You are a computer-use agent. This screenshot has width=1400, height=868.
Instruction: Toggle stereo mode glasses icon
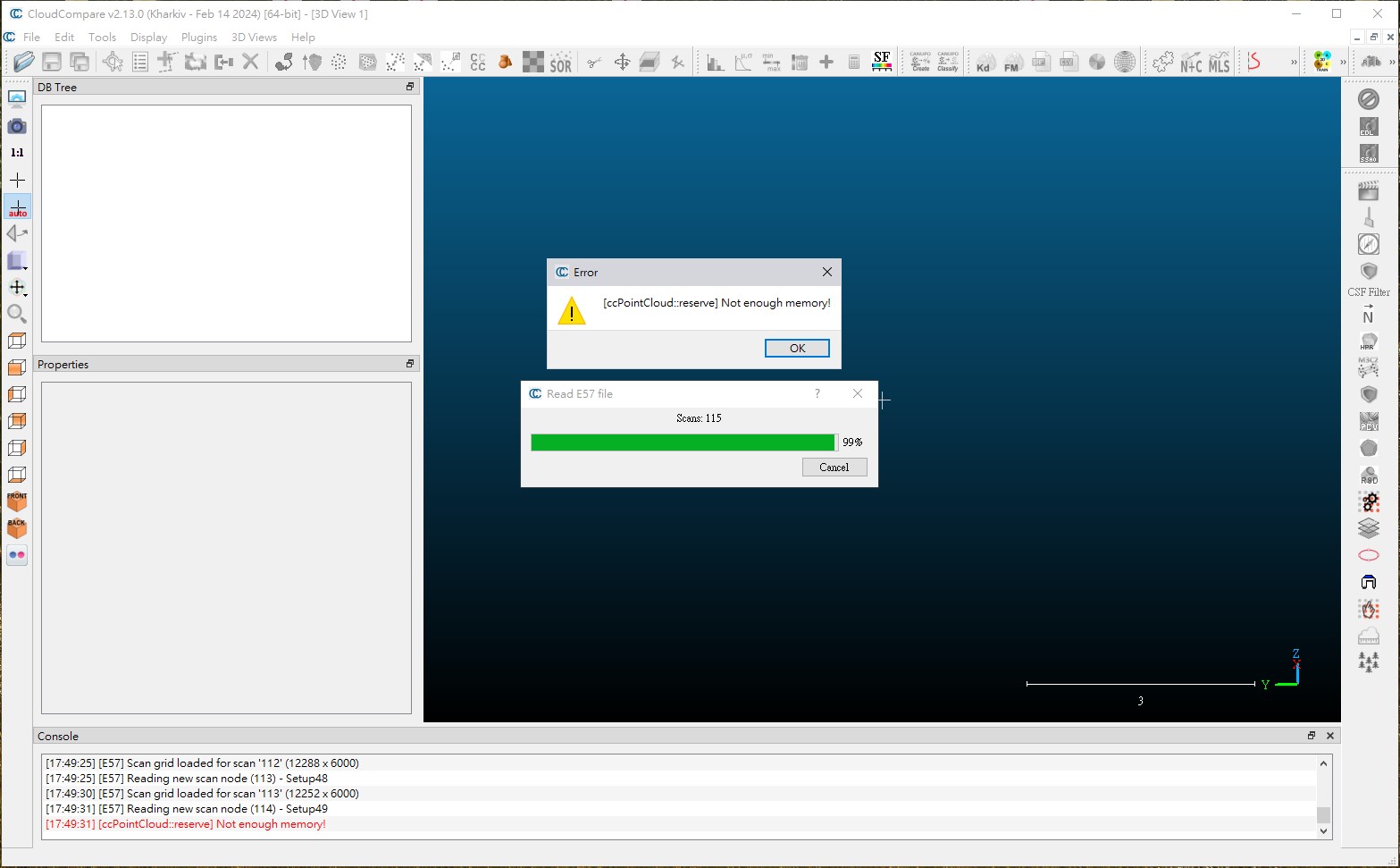pyautogui.click(x=17, y=555)
